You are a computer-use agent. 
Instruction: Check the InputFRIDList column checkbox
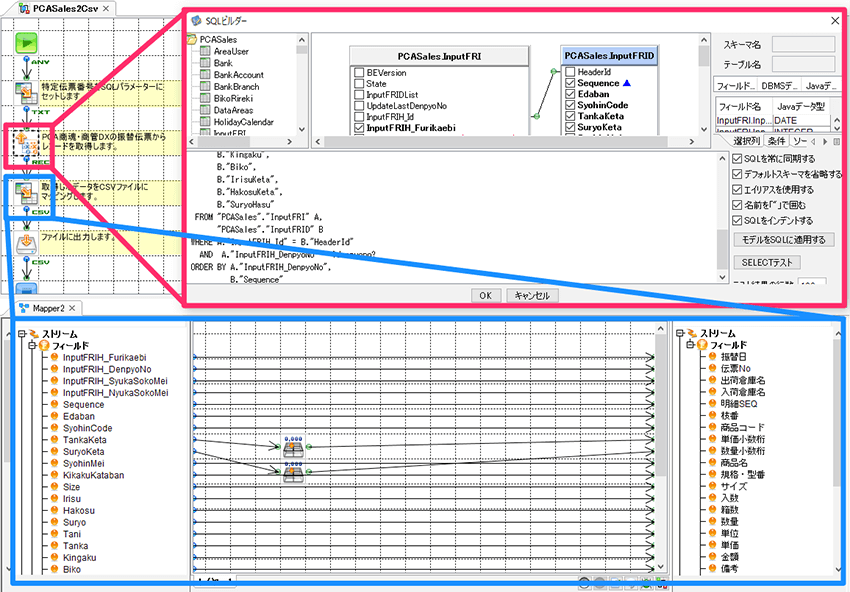coord(359,95)
